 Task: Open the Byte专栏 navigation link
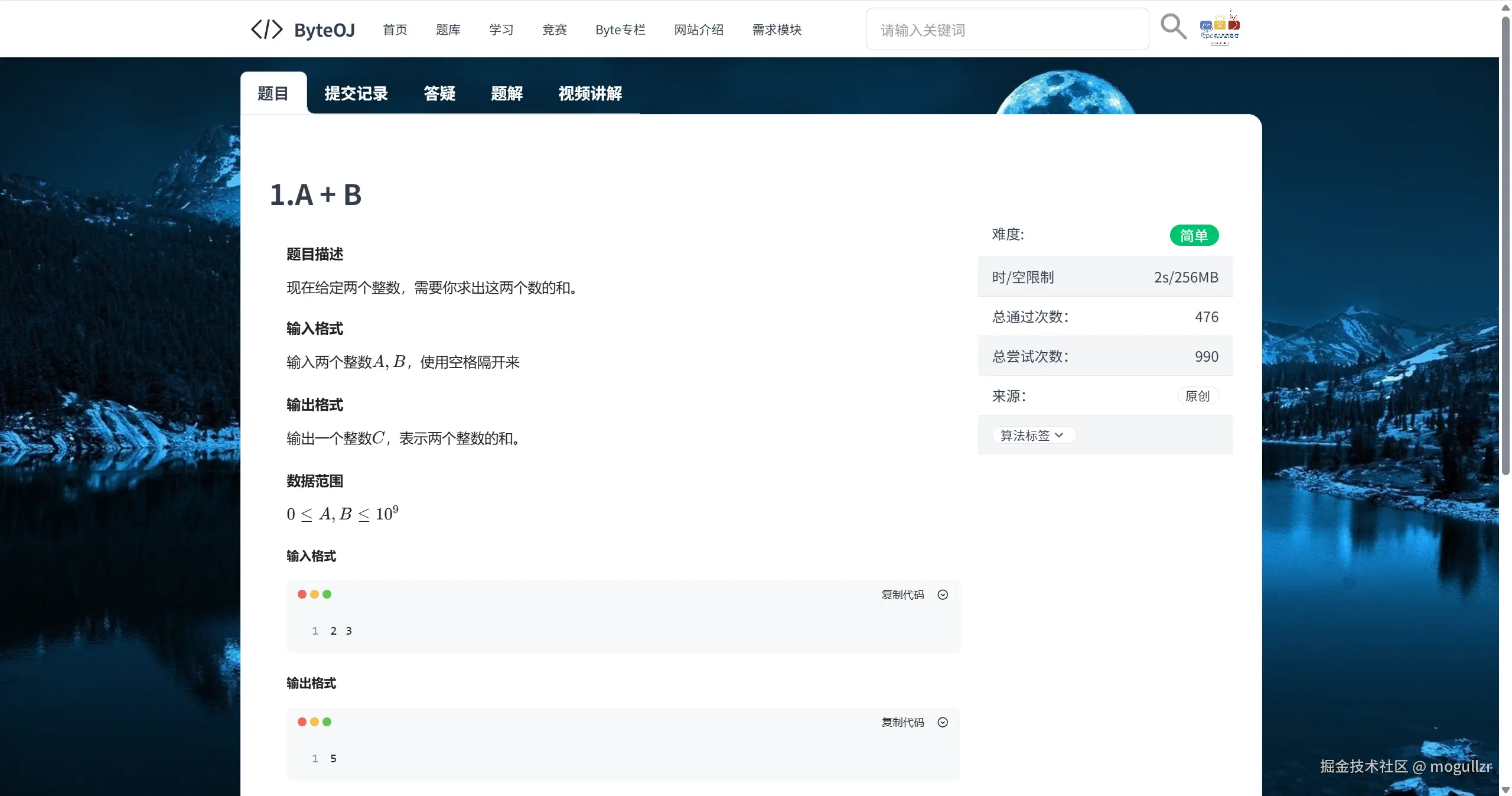pos(620,30)
